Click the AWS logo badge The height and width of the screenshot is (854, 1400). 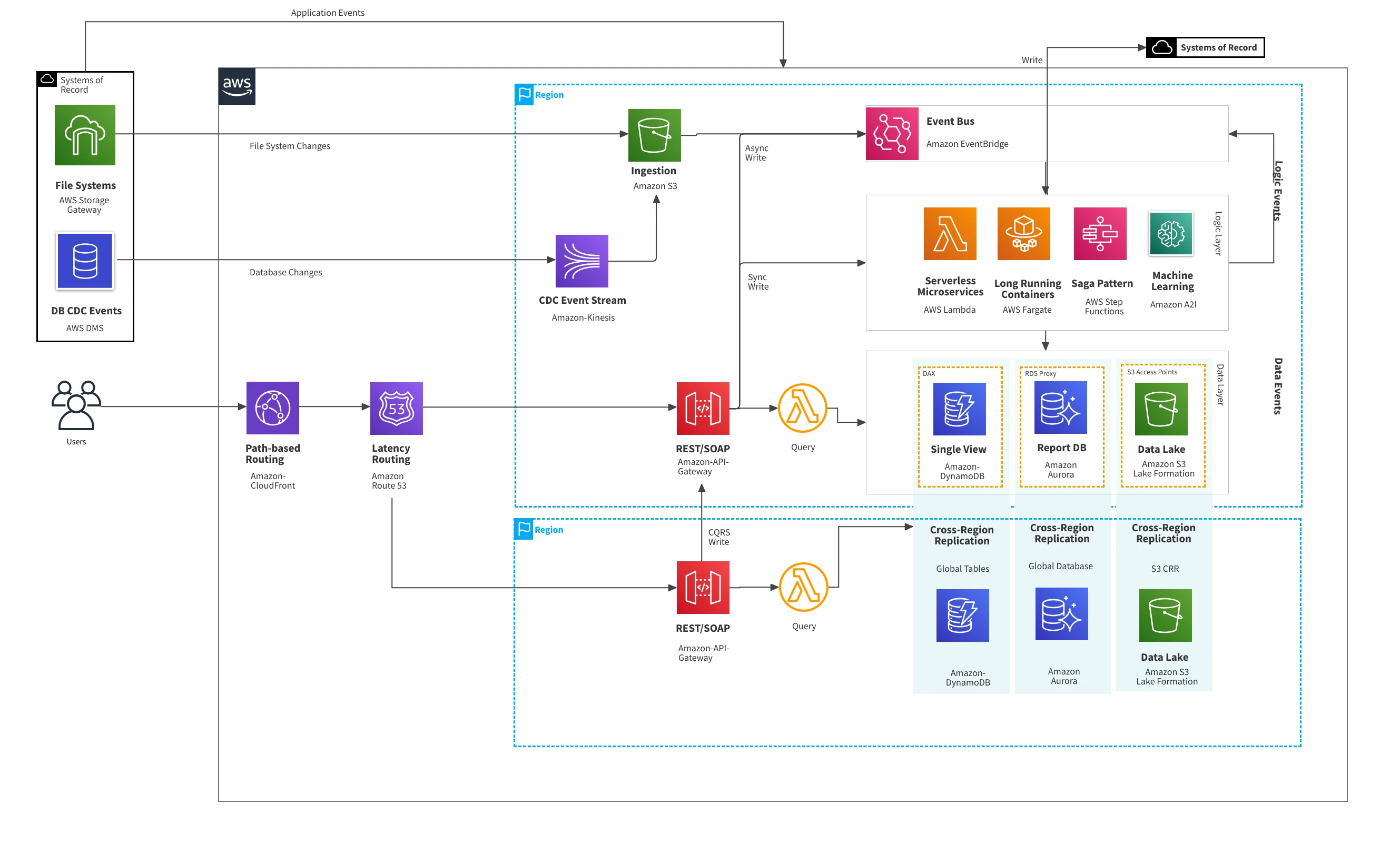236,86
